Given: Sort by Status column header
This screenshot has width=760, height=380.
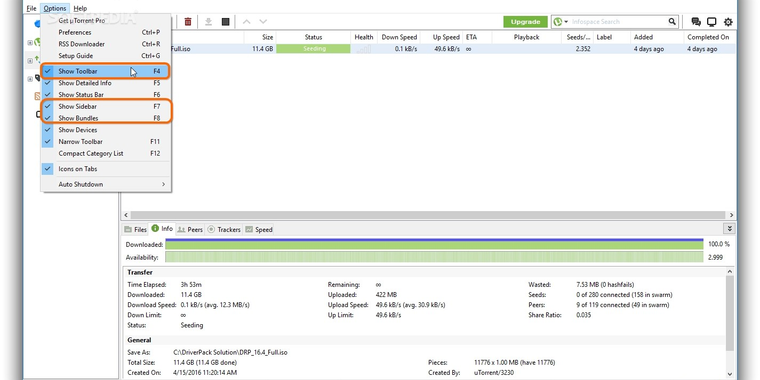Looking at the screenshot, I should pyautogui.click(x=313, y=37).
